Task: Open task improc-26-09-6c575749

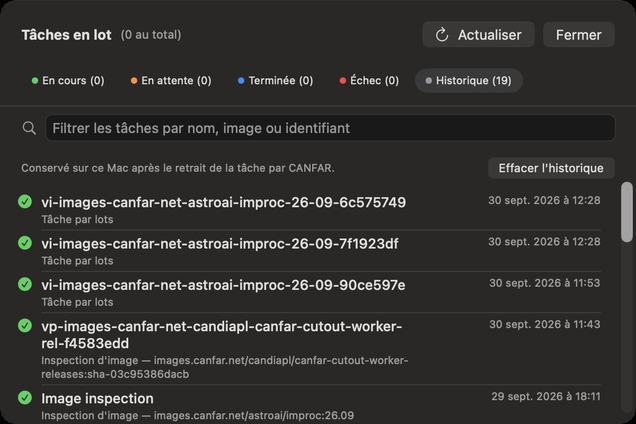Action: 310,210
